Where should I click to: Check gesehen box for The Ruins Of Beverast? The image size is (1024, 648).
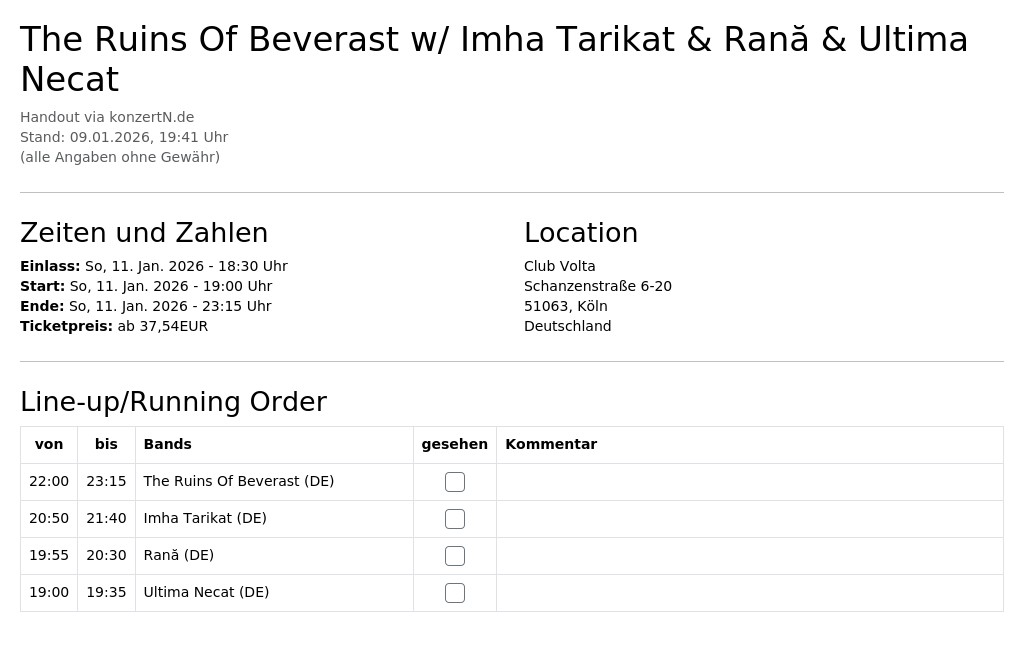click(455, 482)
